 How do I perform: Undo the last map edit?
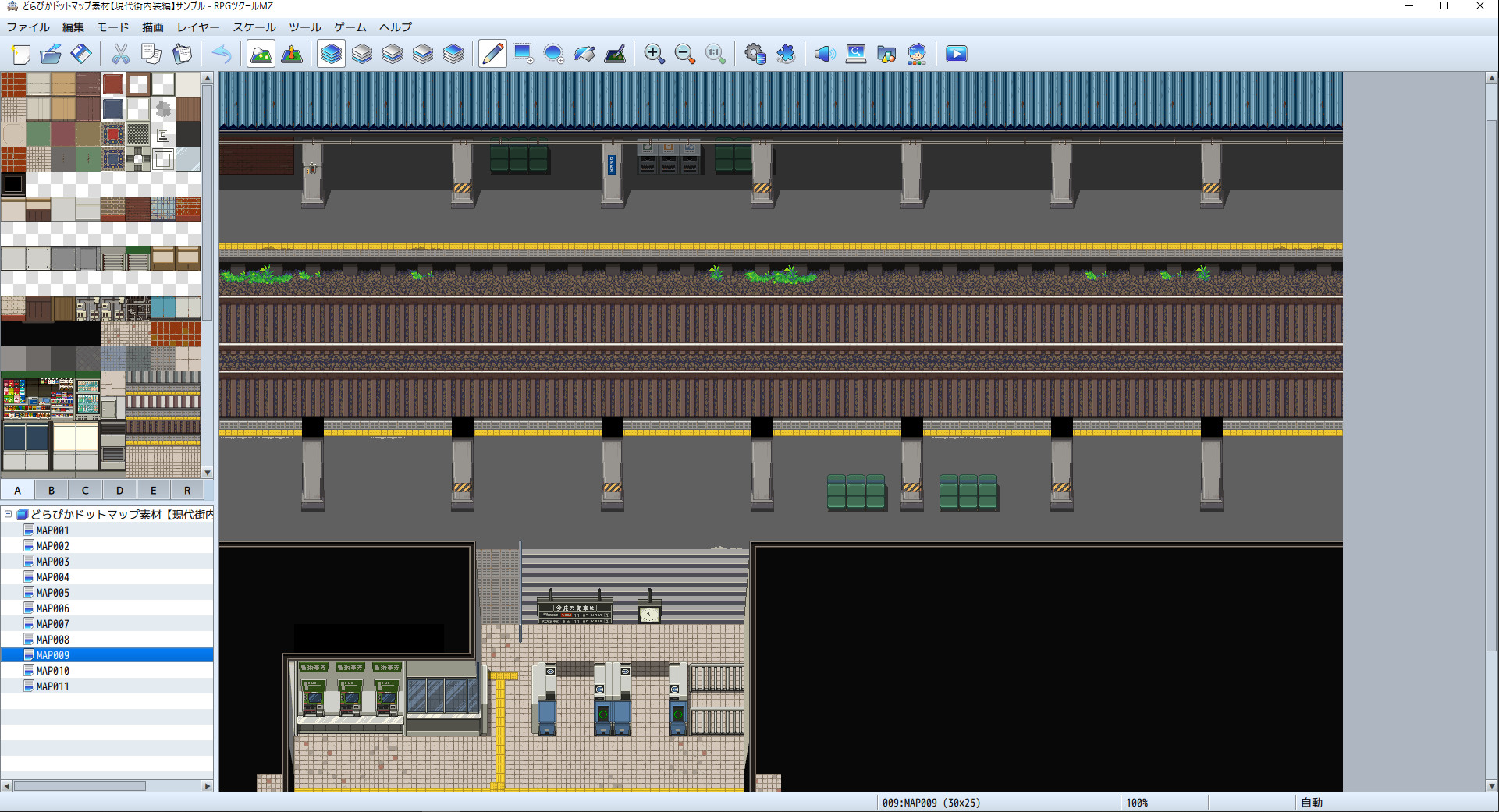coord(222,53)
